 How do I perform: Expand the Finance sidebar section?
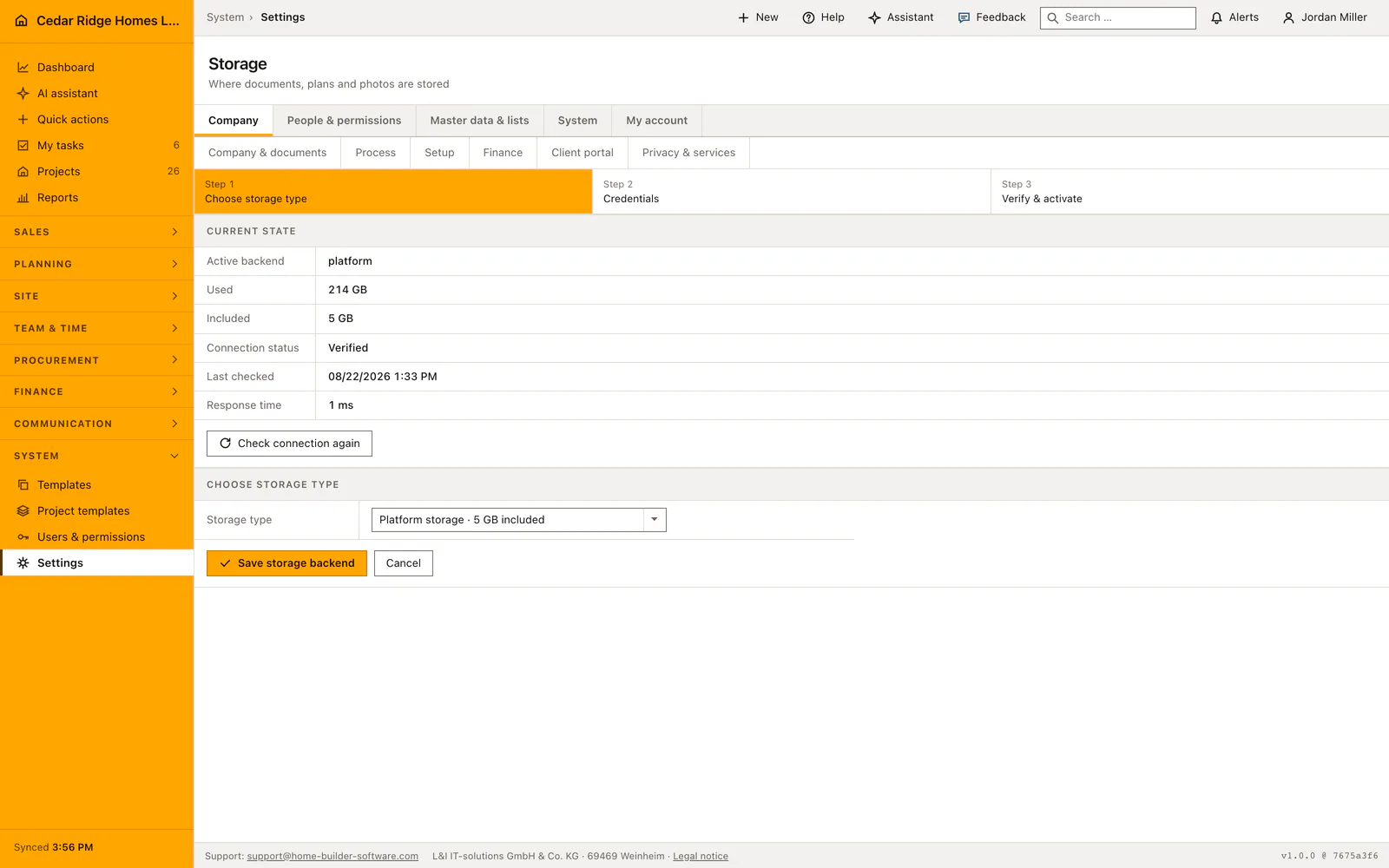pos(96,391)
